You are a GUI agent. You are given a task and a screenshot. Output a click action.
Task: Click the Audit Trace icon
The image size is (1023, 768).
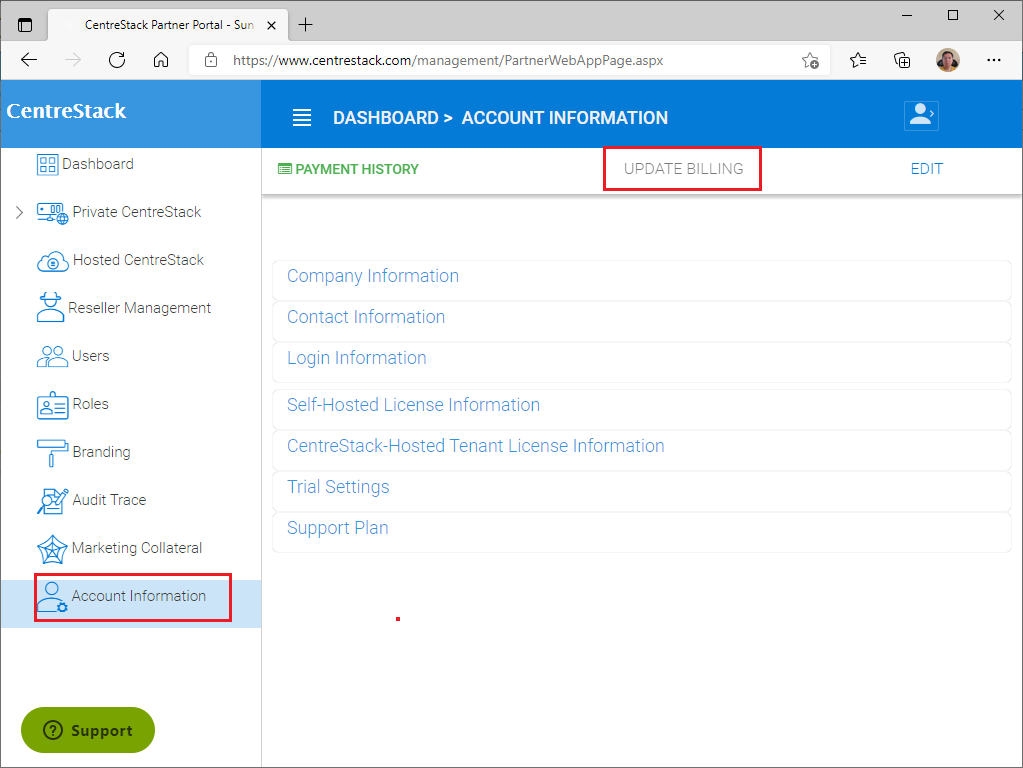(52, 500)
